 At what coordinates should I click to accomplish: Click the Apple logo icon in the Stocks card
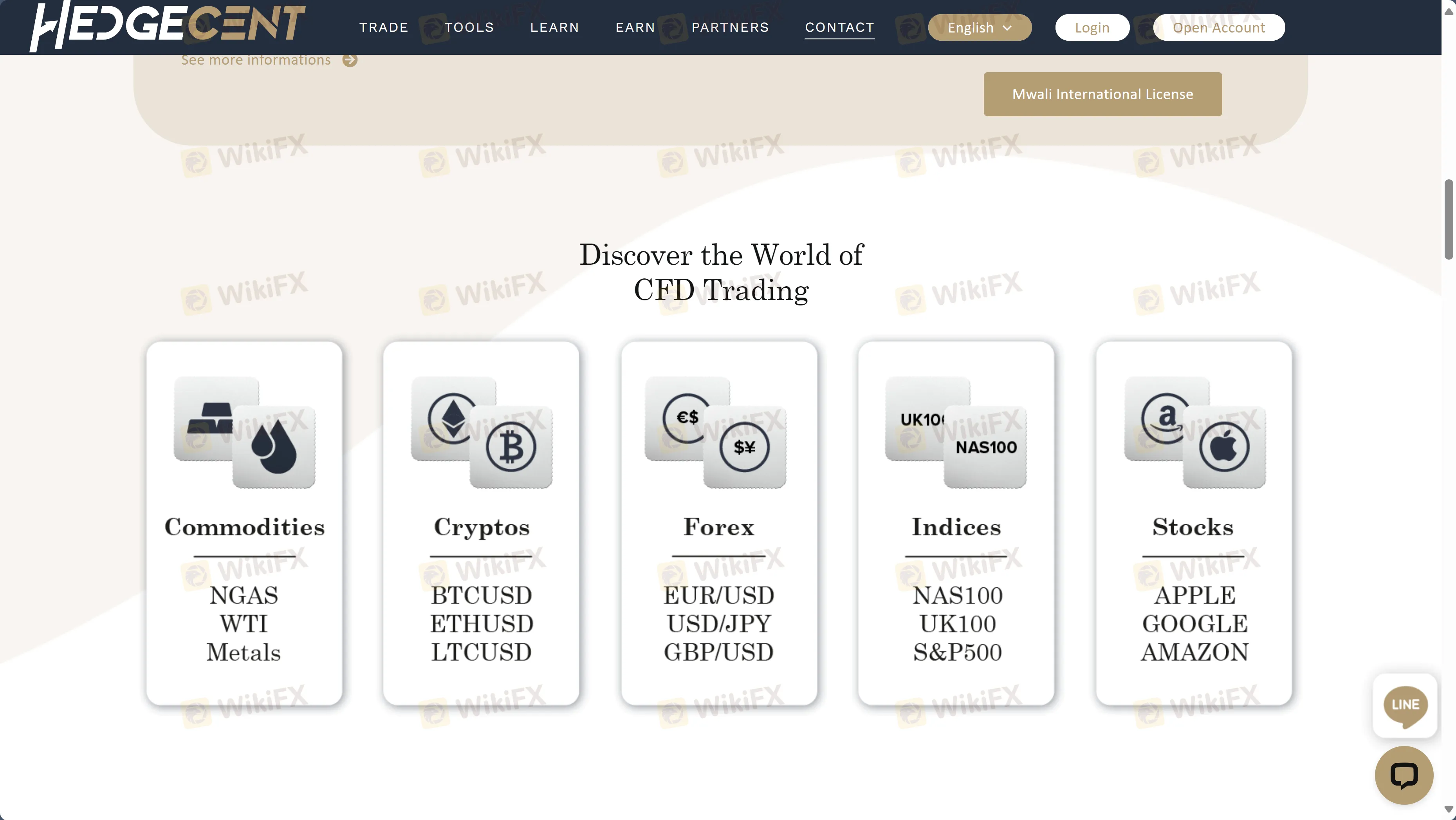click(1224, 447)
